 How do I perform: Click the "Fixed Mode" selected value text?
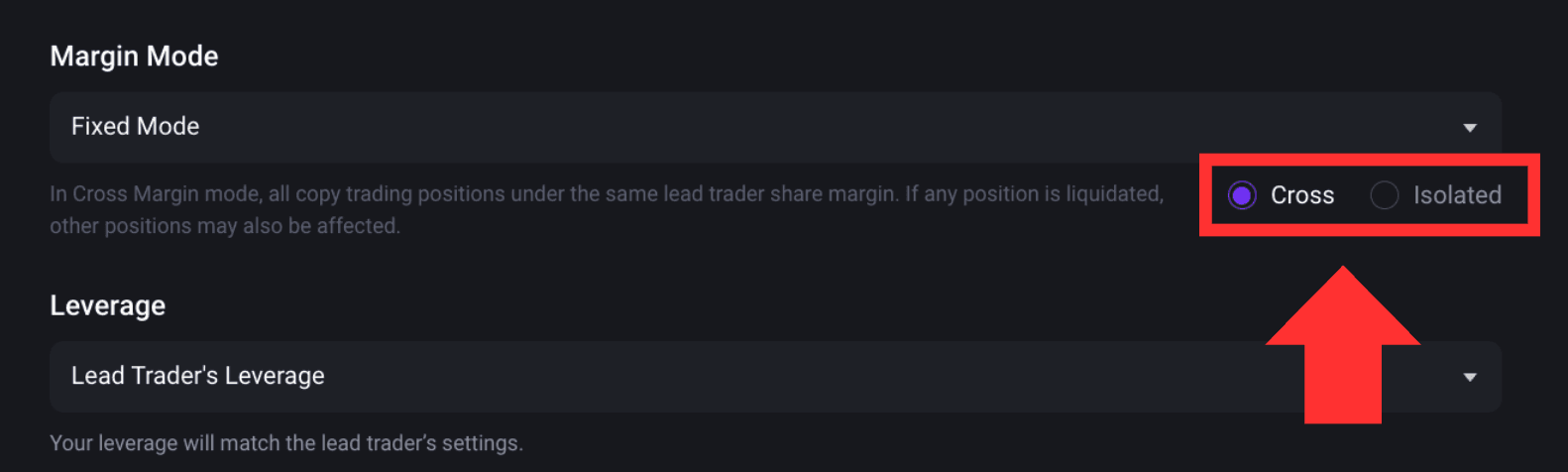click(x=135, y=126)
